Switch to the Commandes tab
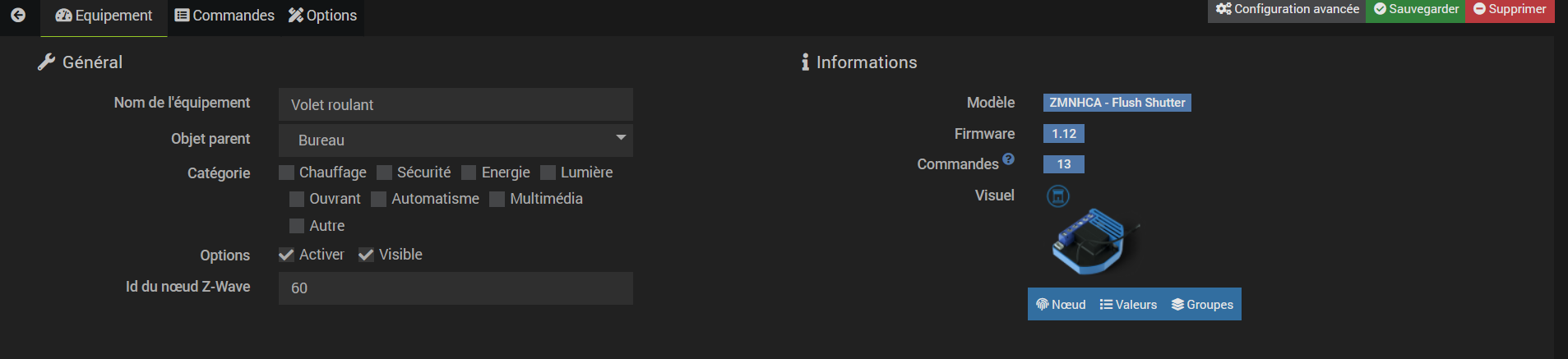Screen dimensions: 1568x359 tap(224, 16)
